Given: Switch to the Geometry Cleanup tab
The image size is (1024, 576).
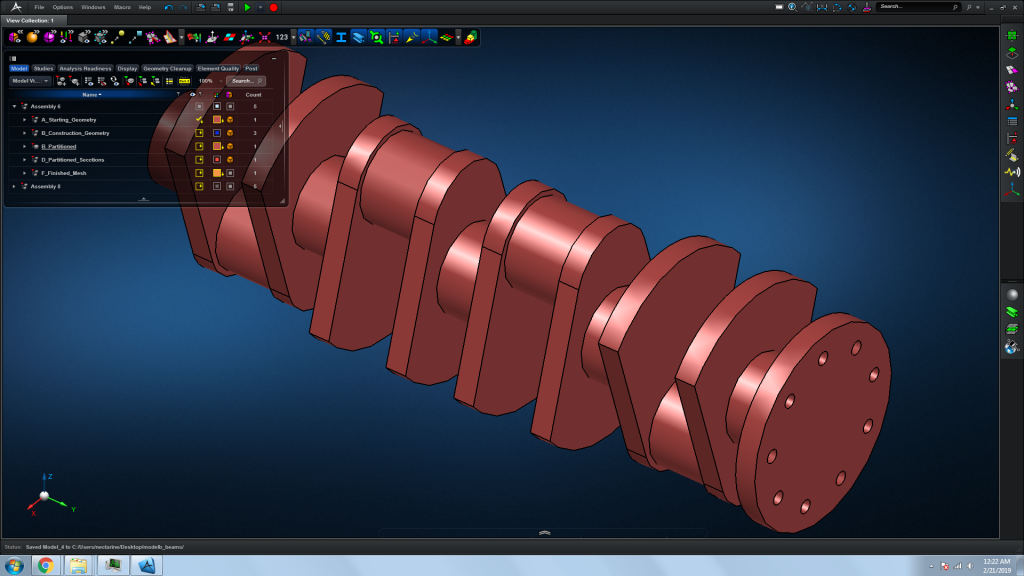Looking at the screenshot, I should point(167,69).
